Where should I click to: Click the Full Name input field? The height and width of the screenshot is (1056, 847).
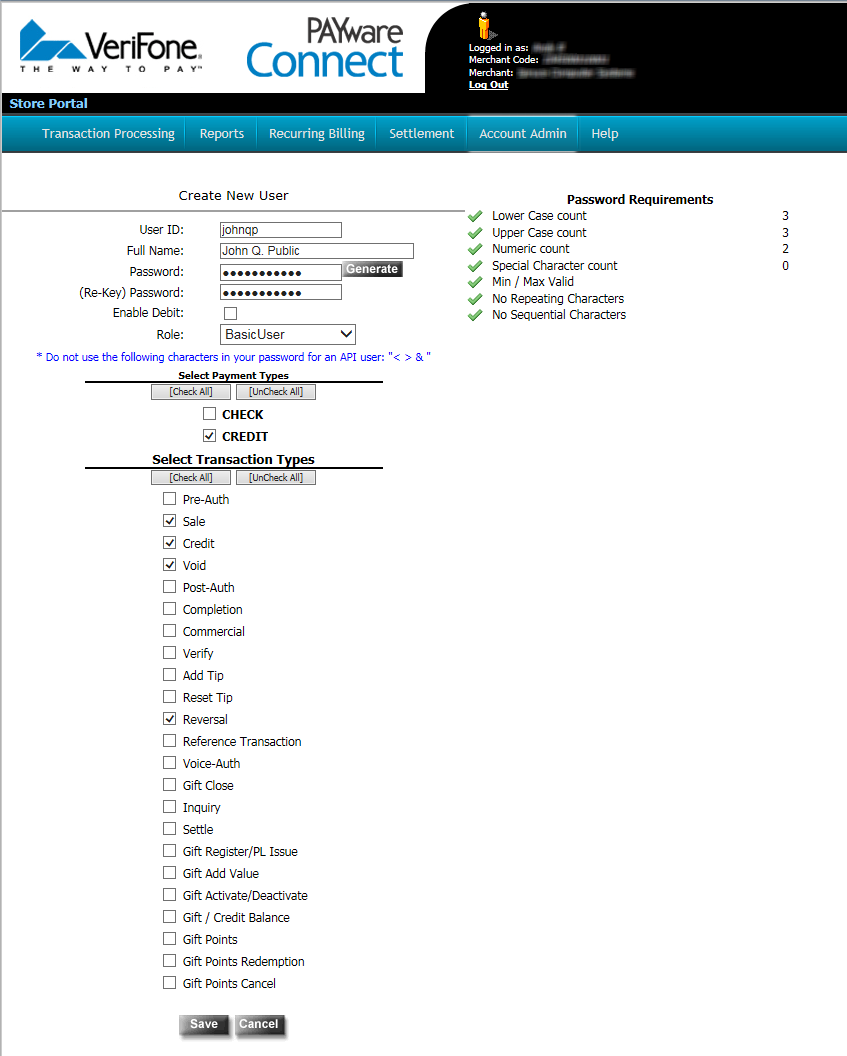(x=316, y=251)
